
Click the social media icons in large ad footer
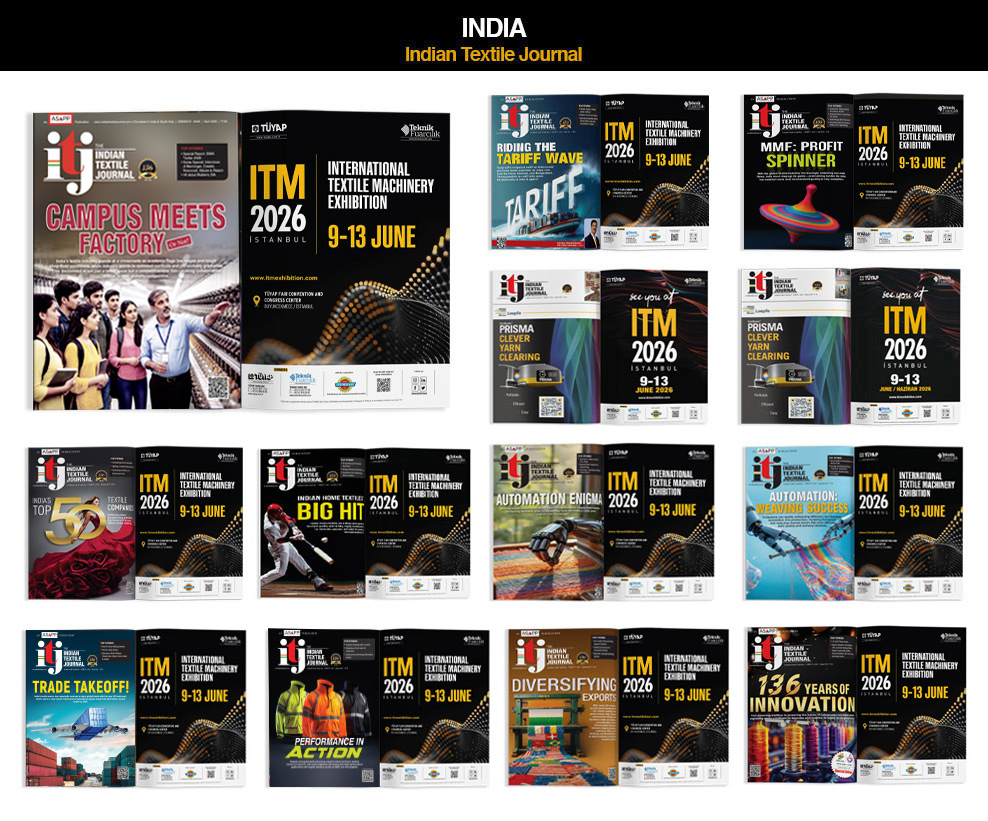pyautogui.click(x=417, y=383)
